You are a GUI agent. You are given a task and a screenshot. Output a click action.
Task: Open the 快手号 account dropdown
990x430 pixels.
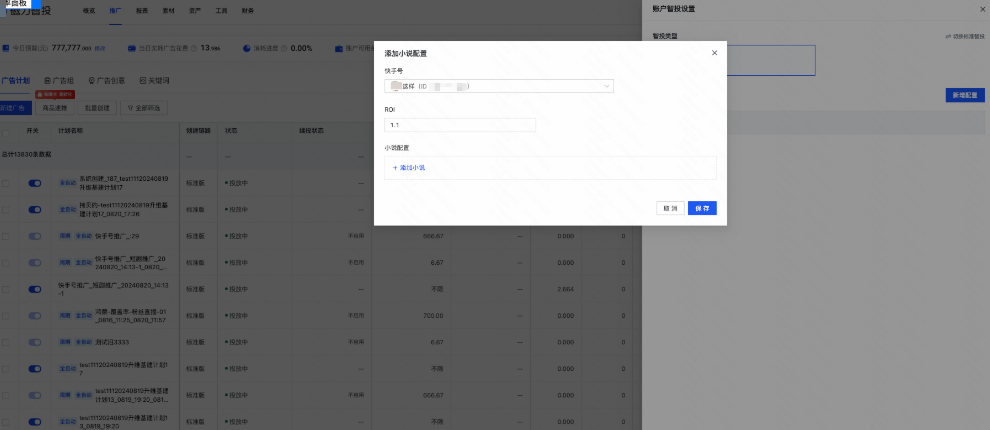click(x=498, y=87)
